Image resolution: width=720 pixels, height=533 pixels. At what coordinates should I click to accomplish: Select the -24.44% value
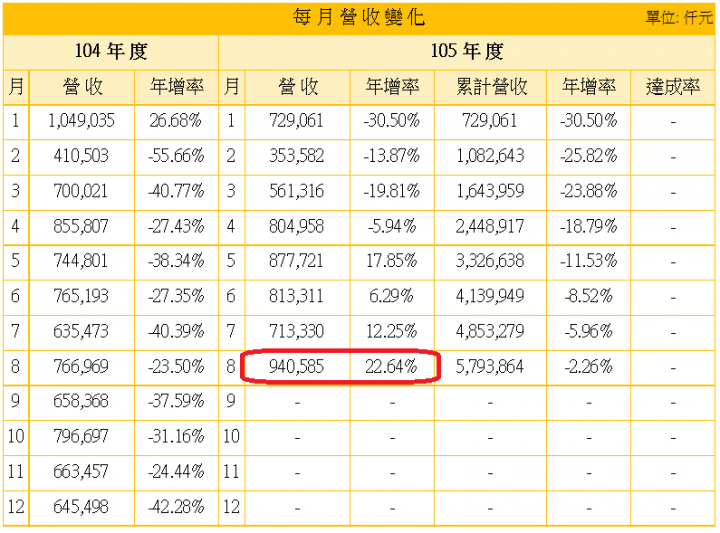[176, 472]
